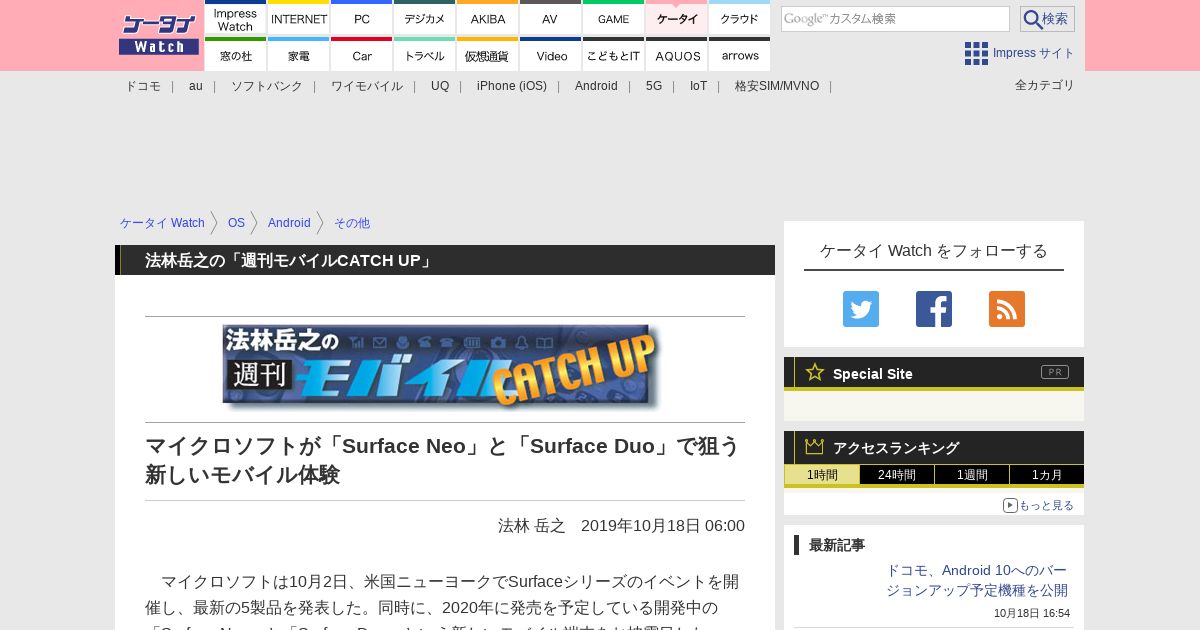Click the Impress サイト grid icon
The height and width of the screenshot is (630, 1200).
(976, 53)
